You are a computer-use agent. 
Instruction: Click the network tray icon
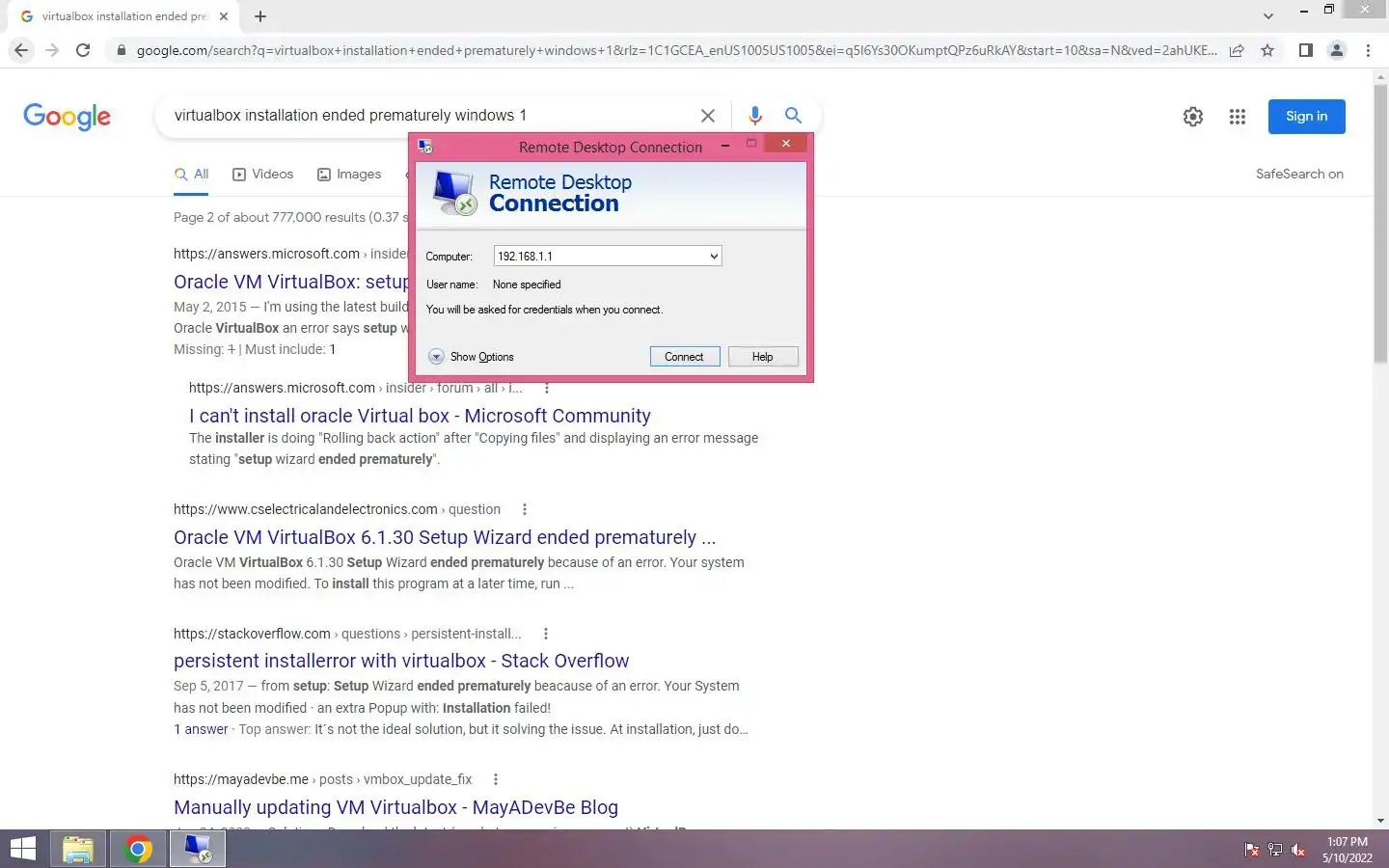pos(1275,850)
